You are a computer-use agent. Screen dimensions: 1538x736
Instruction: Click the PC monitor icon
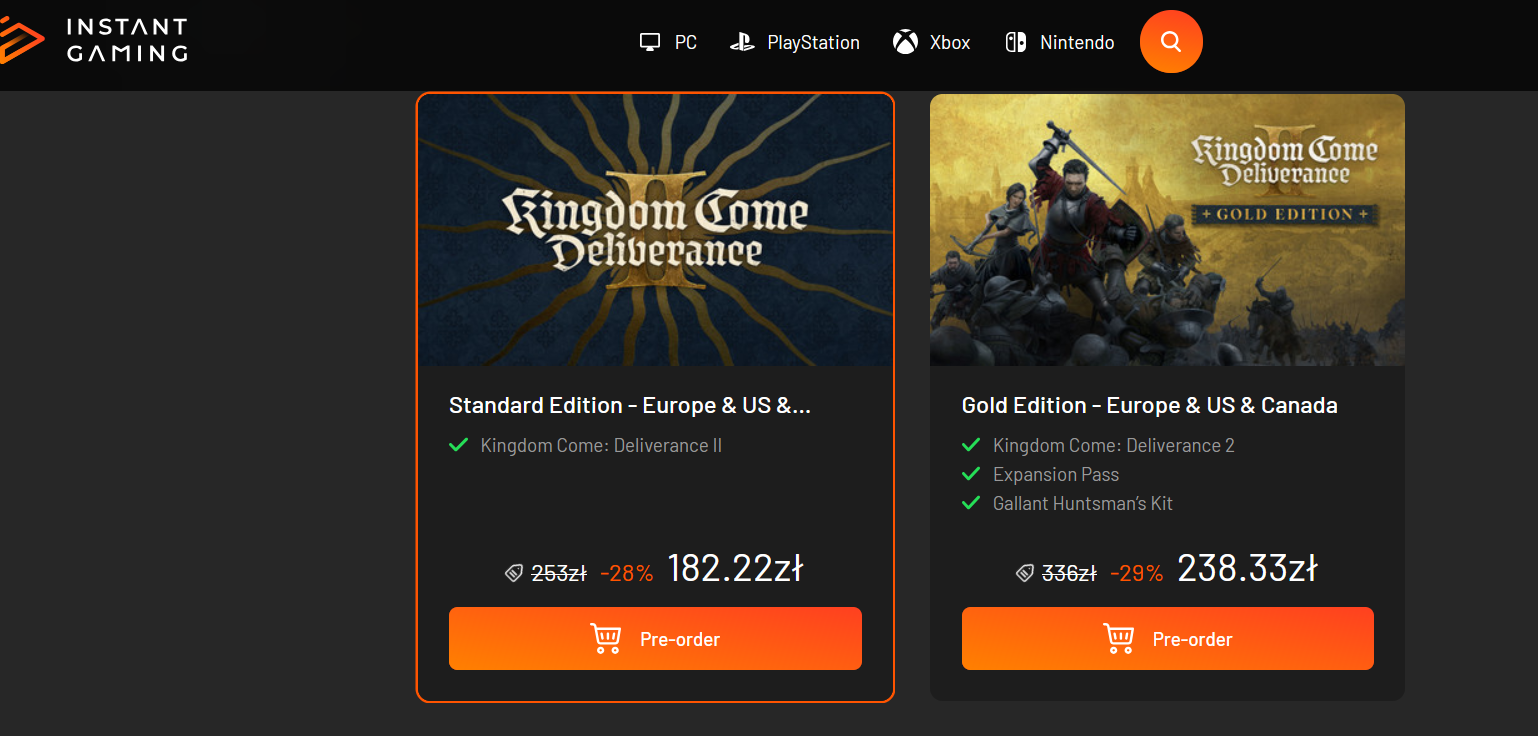(650, 42)
